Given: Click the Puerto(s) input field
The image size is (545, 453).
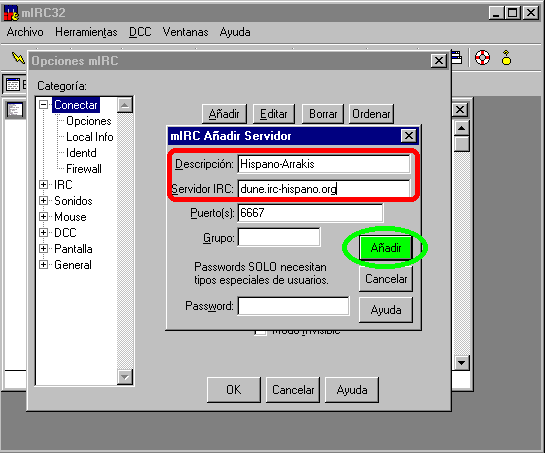Looking at the screenshot, I should (x=310, y=213).
